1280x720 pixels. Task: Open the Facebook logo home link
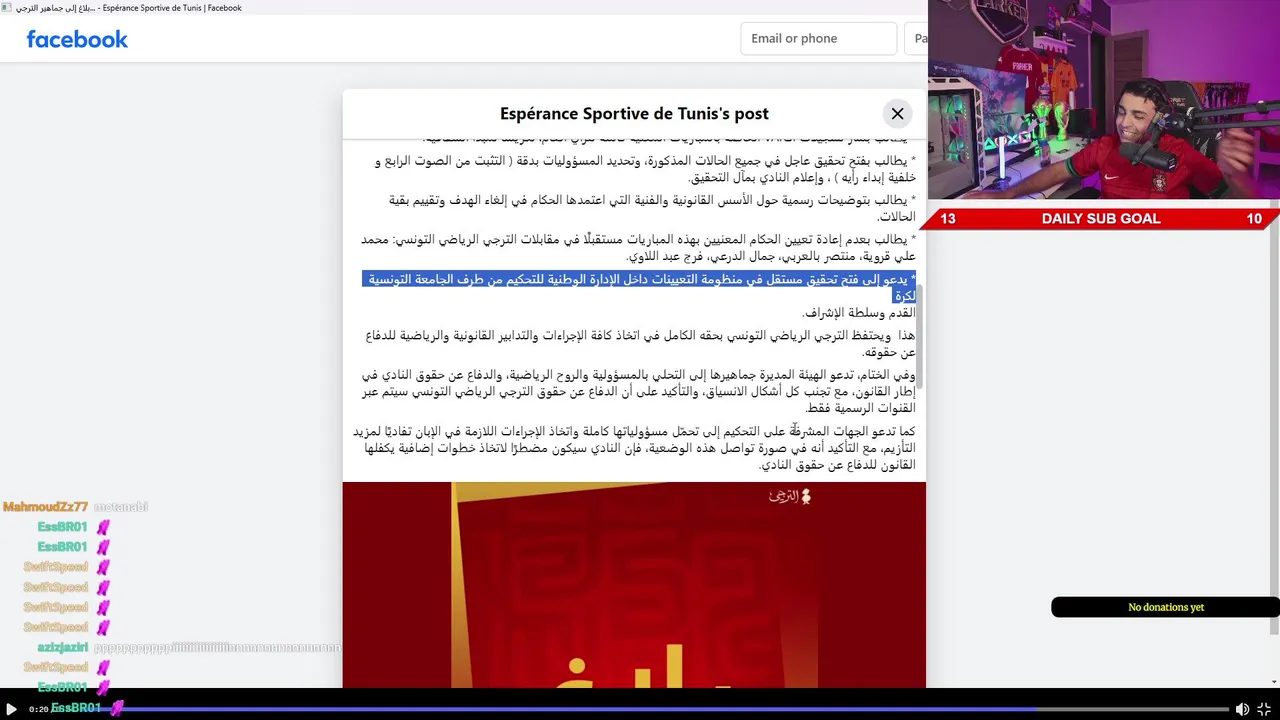[x=77, y=39]
